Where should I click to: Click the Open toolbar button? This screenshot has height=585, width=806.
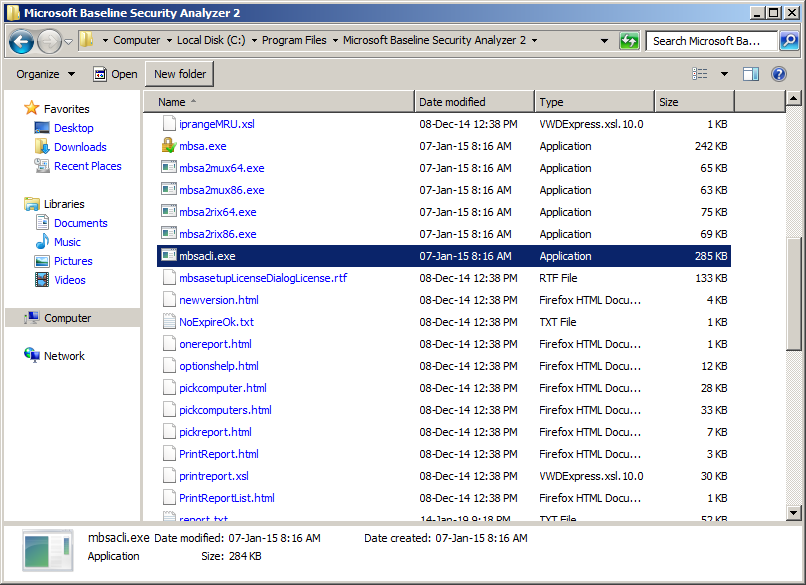click(x=115, y=74)
